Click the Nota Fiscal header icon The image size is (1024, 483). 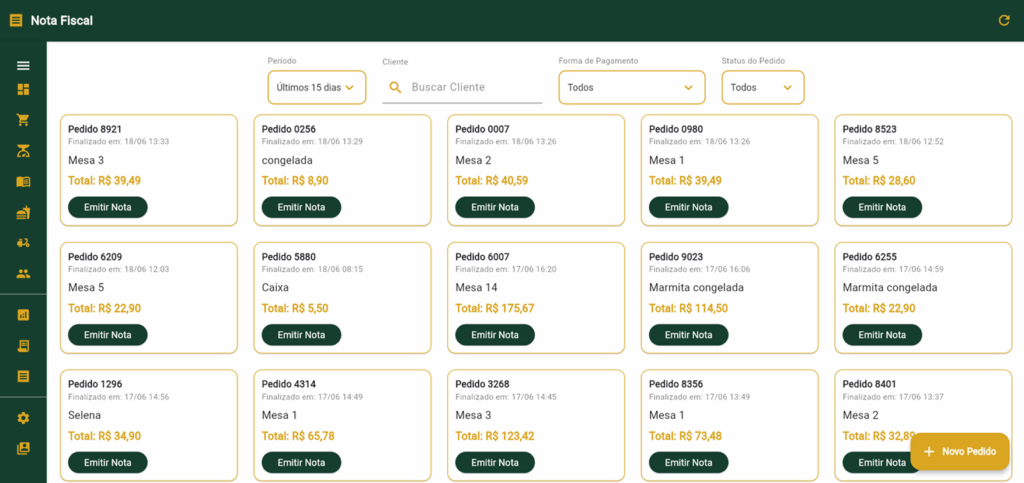click(16, 20)
